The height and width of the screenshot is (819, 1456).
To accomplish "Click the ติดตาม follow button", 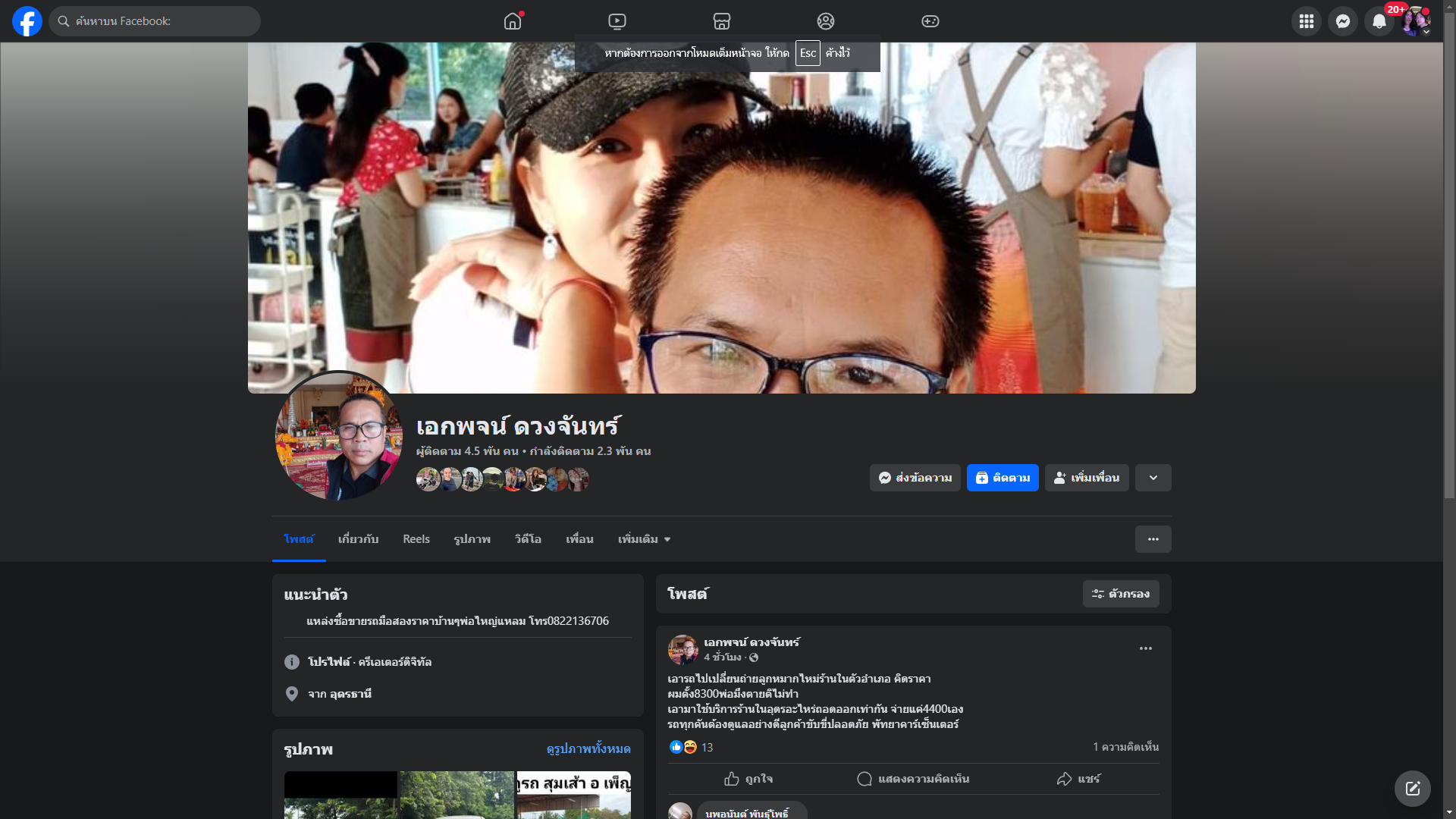I will pos(1002,478).
